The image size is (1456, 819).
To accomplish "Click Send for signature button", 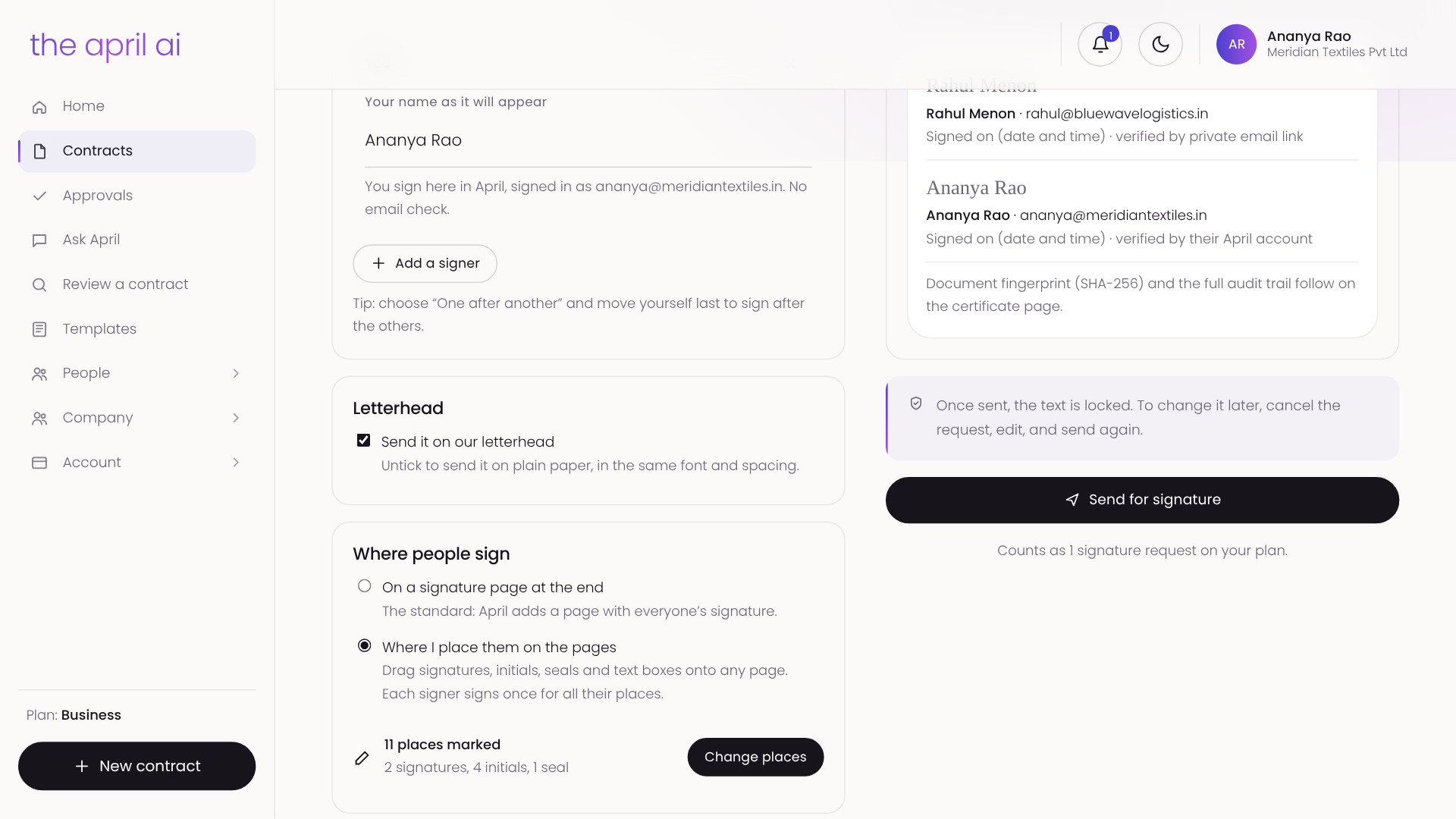I will click(1142, 500).
